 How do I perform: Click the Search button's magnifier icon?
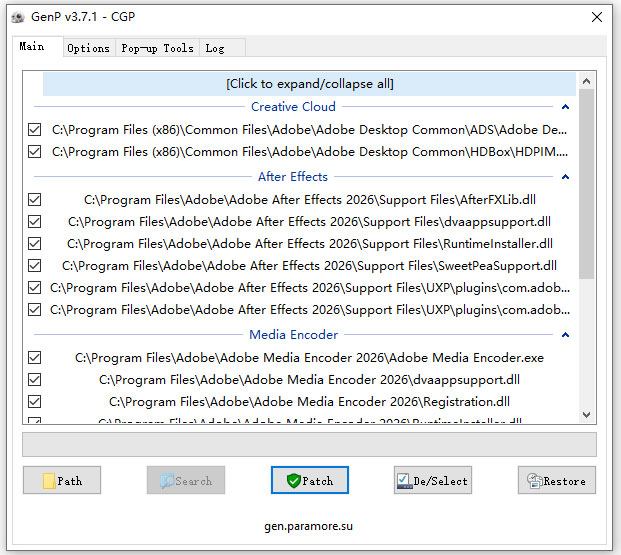[x=166, y=481]
